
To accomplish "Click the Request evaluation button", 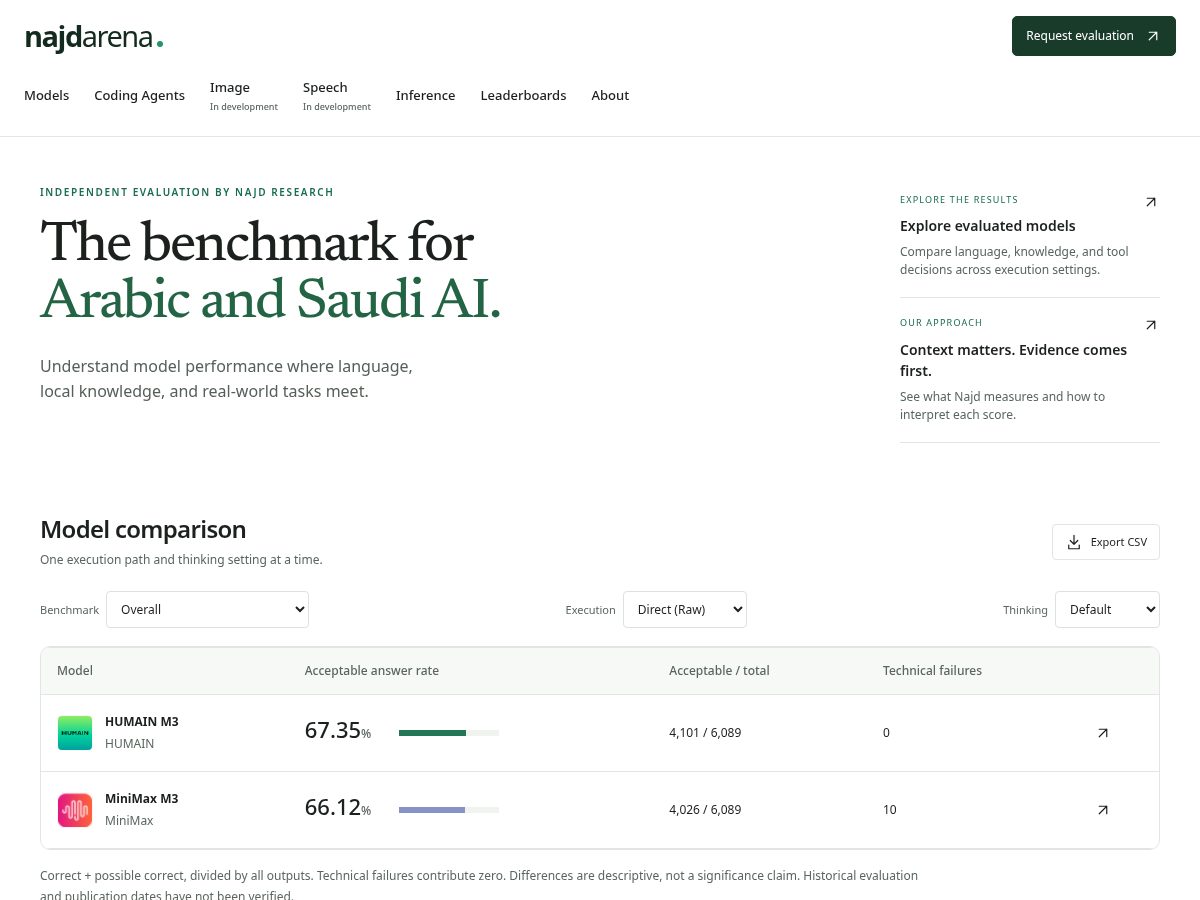I will point(1094,36).
